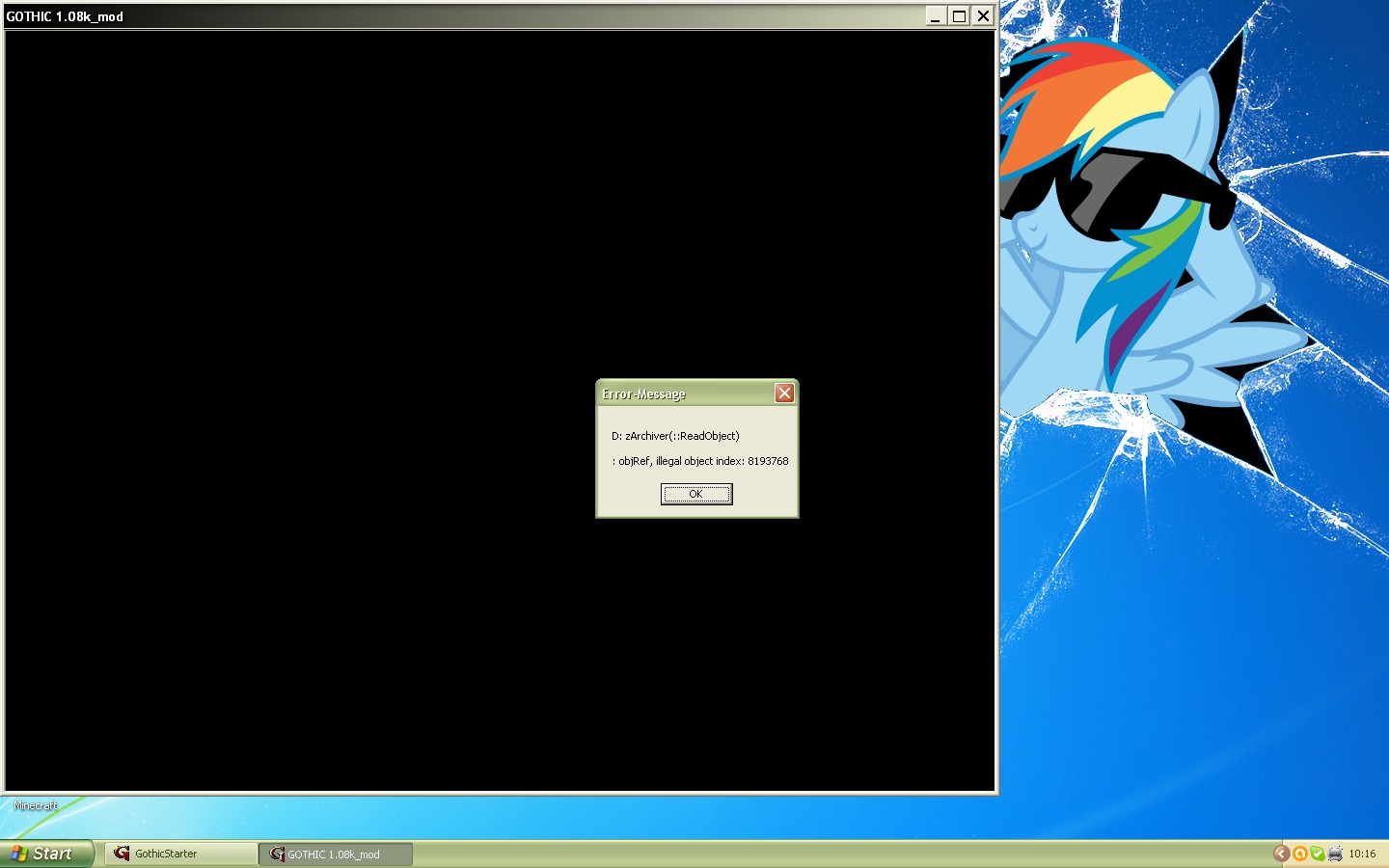1389x868 pixels.
Task: Switch to GothicStarter in the taskbar
Action: click(180, 854)
